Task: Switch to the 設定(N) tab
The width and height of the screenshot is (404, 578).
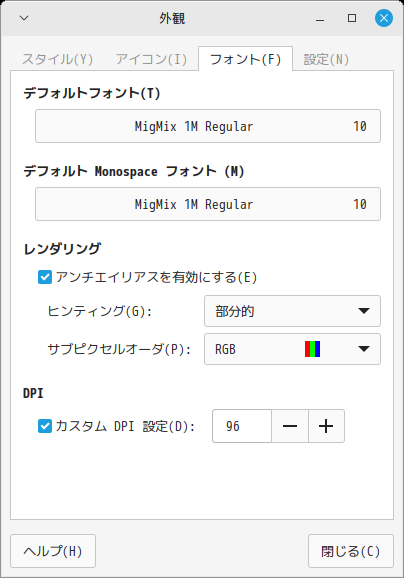Action: coord(326,59)
